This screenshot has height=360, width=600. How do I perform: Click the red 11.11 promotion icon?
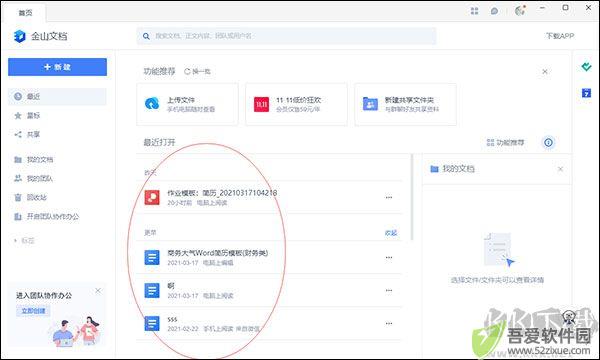click(261, 104)
